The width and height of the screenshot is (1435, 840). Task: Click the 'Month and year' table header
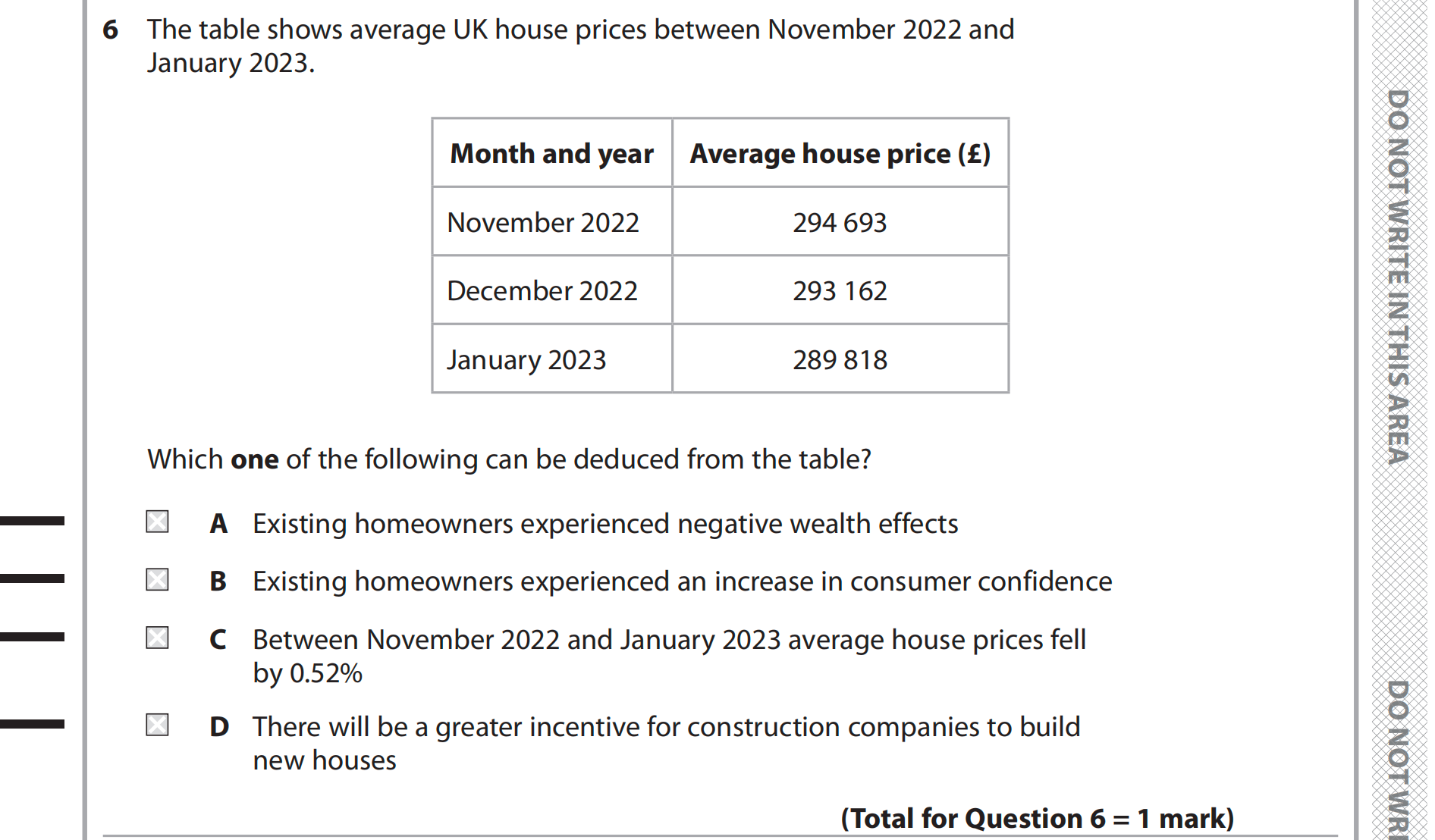tap(551, 154)
